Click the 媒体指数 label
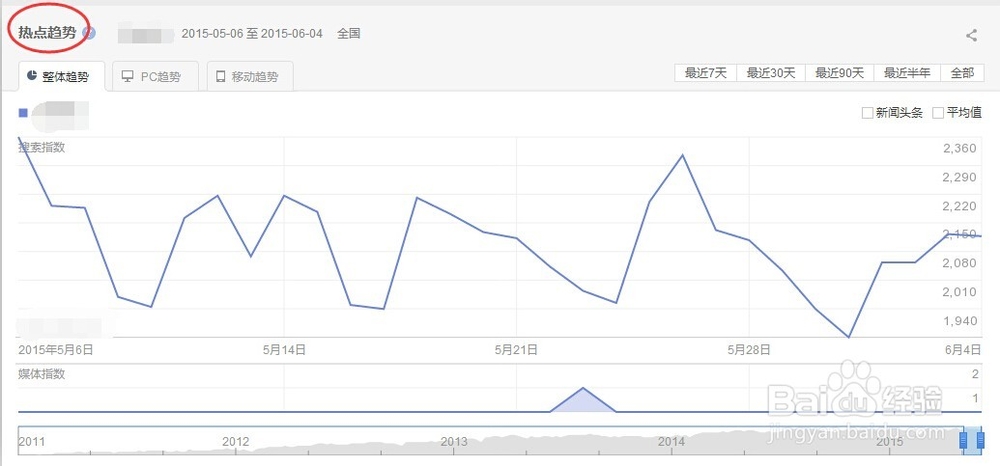This screenshot has width=1000, height=466. 41,374
